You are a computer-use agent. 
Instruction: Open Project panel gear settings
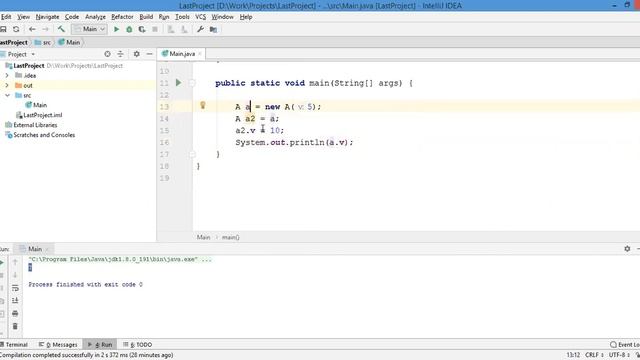[x=136, y=54]
